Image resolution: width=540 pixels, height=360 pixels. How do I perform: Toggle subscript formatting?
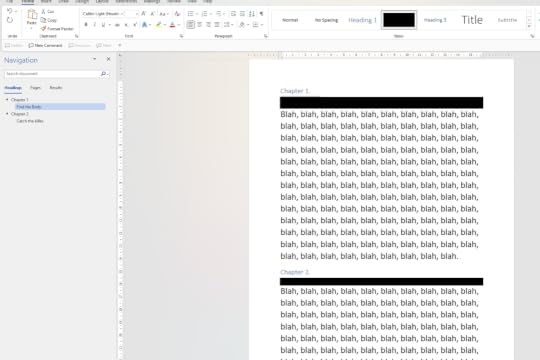pyautogui.click(x=126, y=25)
